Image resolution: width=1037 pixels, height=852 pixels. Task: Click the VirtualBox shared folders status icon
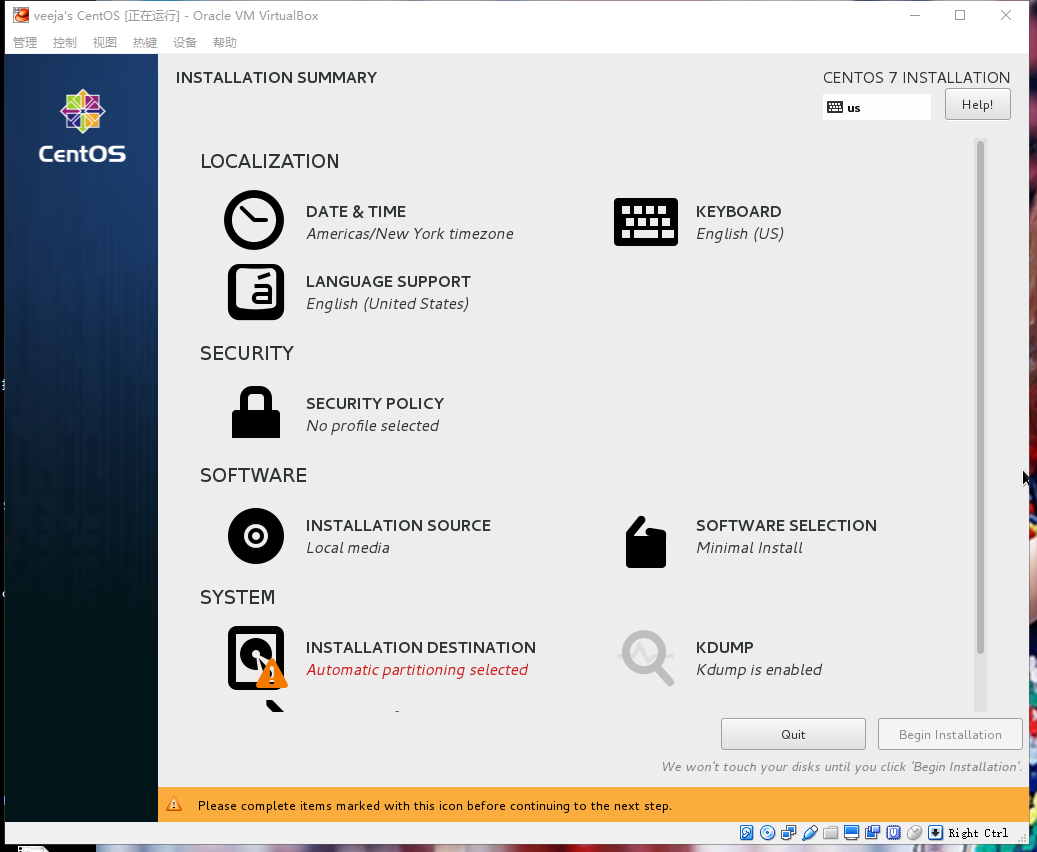(831, 832)
